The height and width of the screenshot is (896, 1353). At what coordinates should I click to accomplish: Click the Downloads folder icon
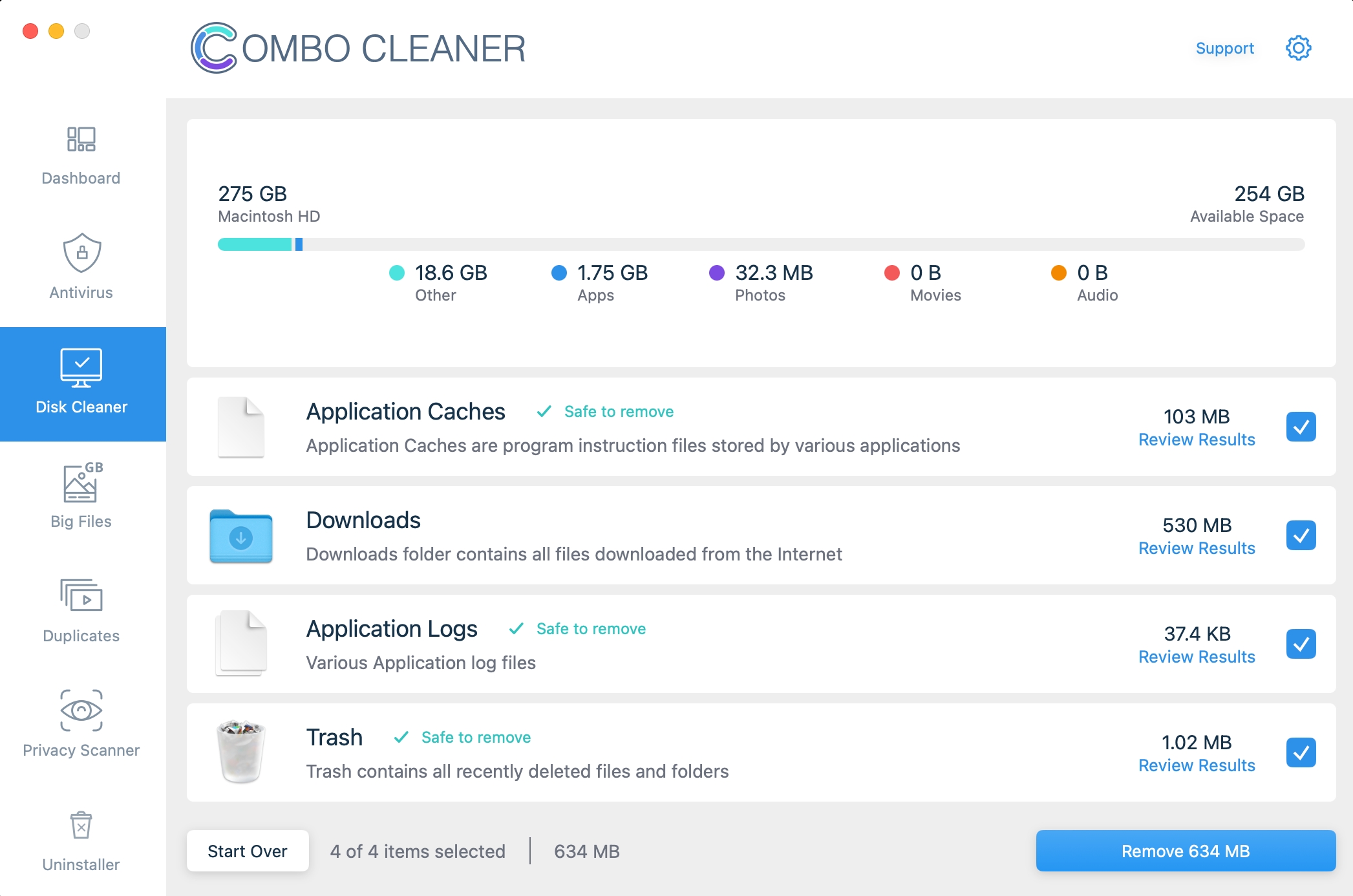coord(241,536)
